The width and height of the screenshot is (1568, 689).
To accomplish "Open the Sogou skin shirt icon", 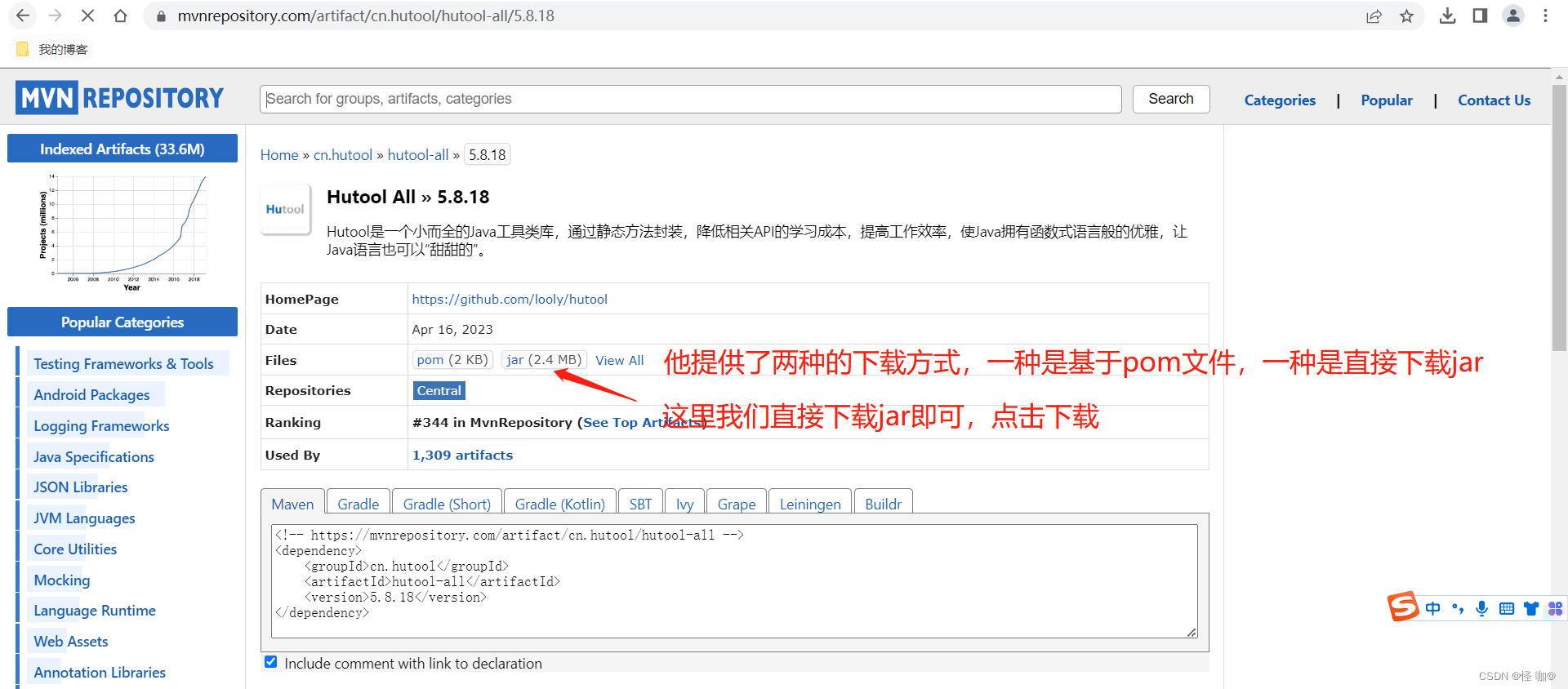I will coord(1531,608).
